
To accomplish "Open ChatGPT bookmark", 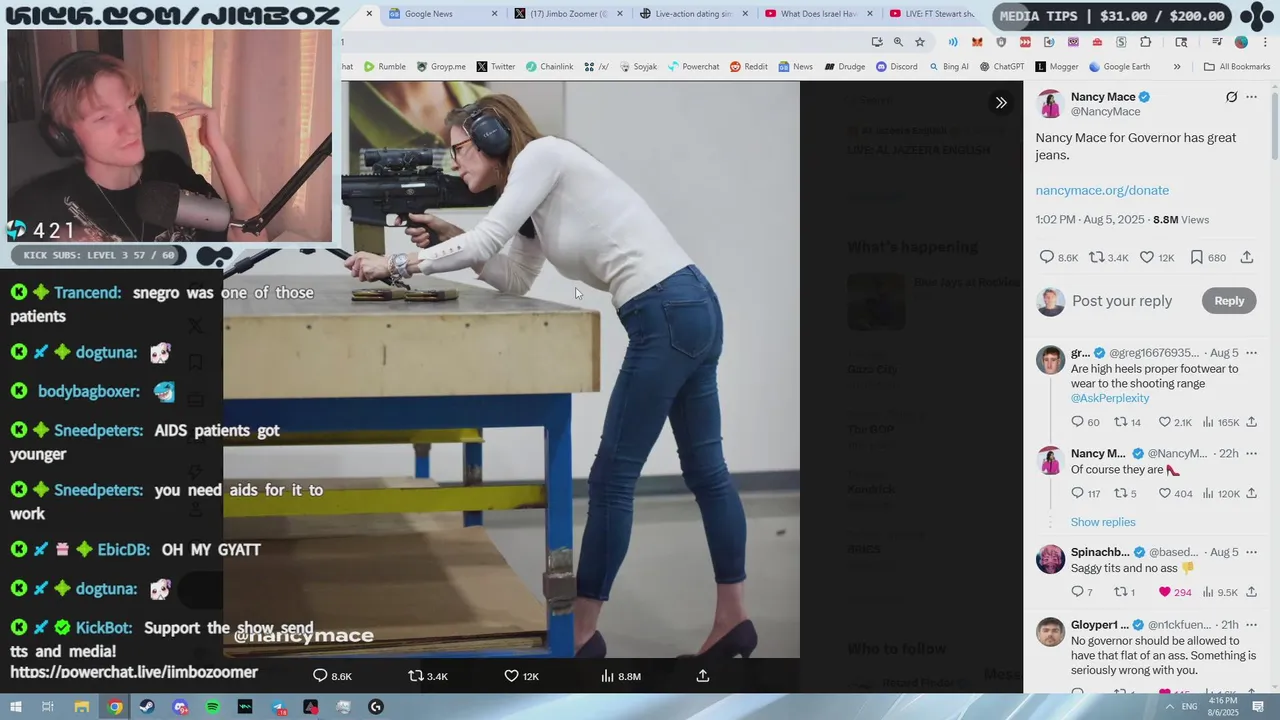I will click(1002, 67).
